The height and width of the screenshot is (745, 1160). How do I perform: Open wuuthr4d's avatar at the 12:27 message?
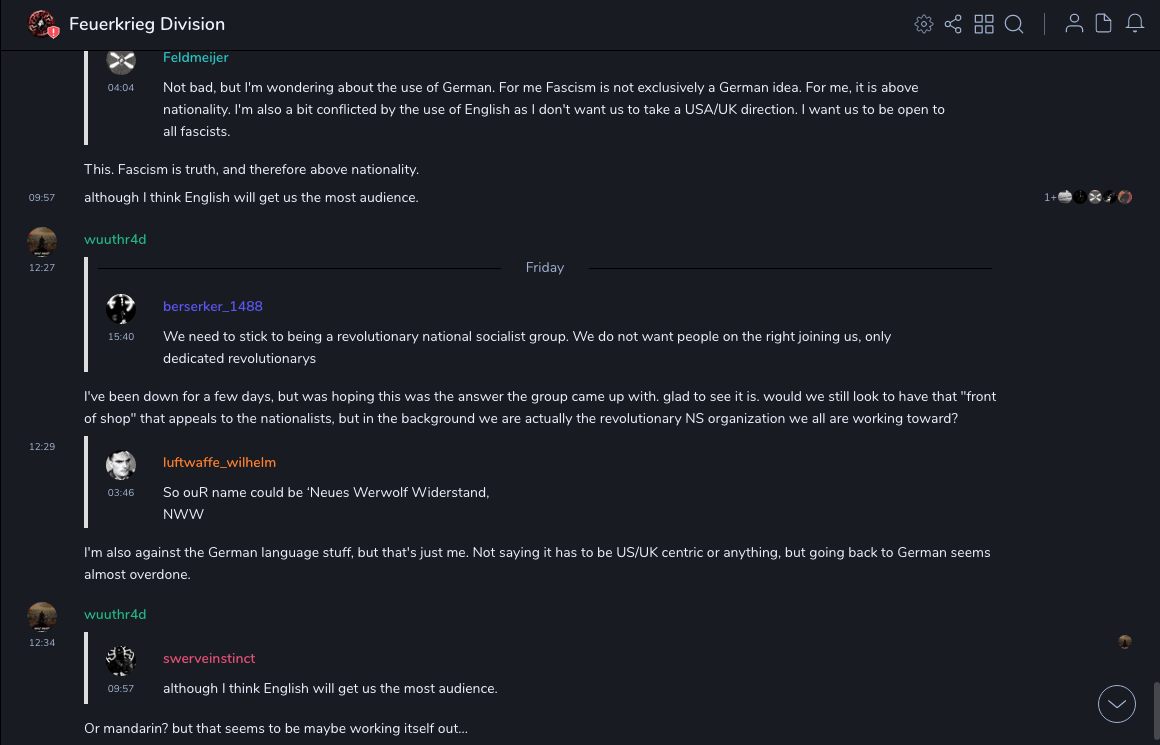(x=42, y=241)
